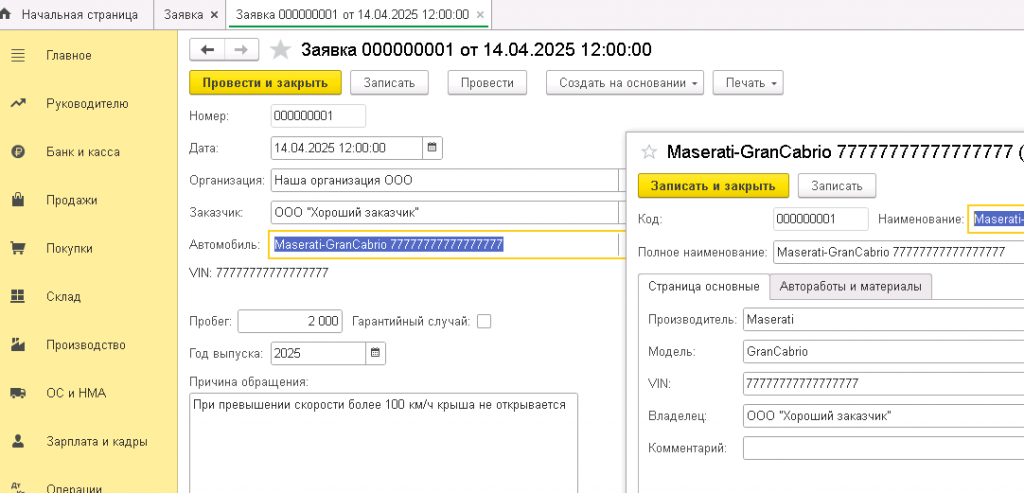
Task: Click the Провести button
Action: (x=487, y=83)
